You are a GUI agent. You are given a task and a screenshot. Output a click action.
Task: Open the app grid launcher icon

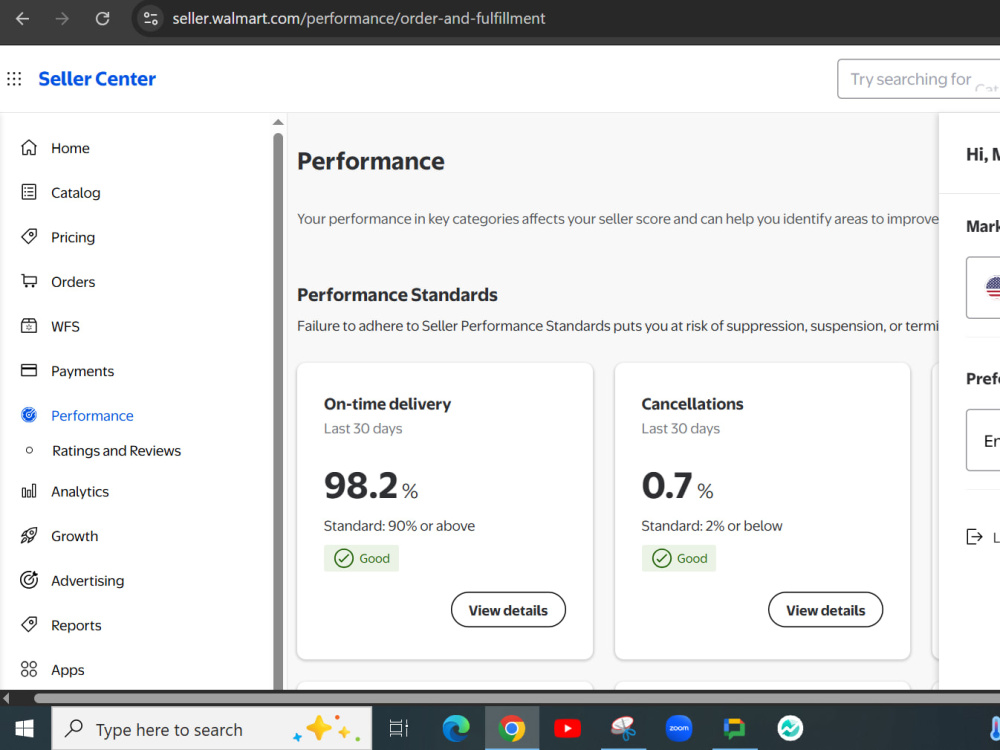(x=14, y=79)
